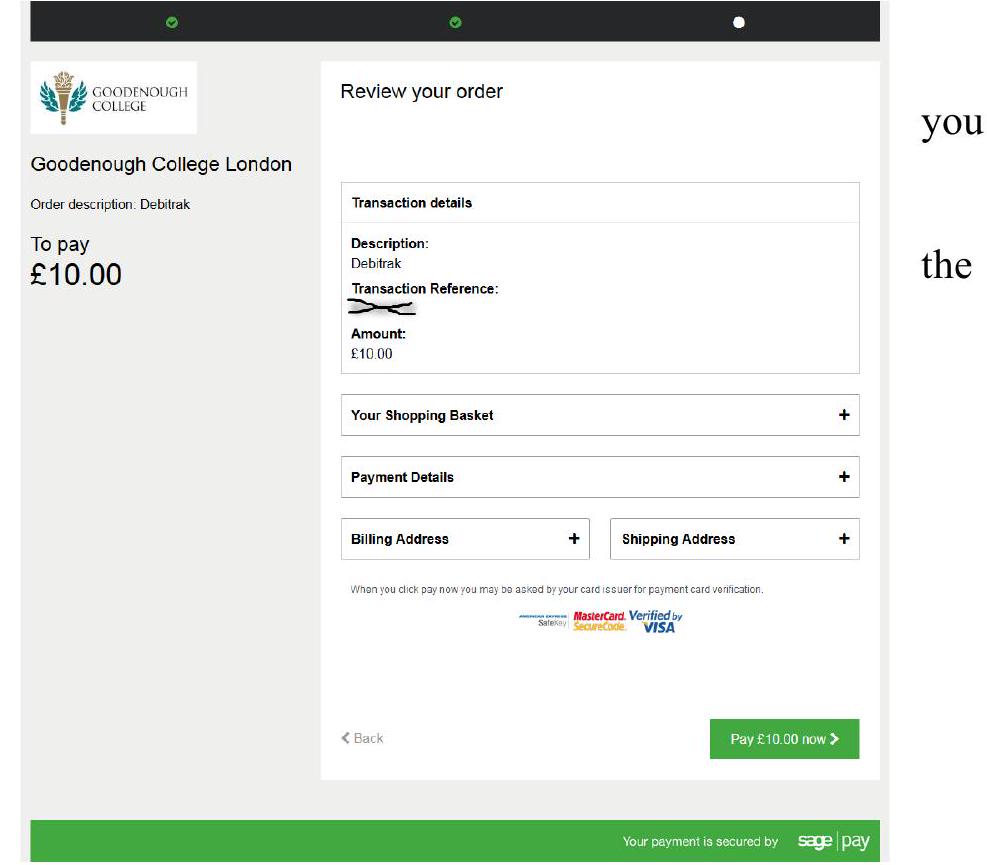Click the scribbled-out Transaction Reference value
The image size is (987, 865).
[382, 309]
